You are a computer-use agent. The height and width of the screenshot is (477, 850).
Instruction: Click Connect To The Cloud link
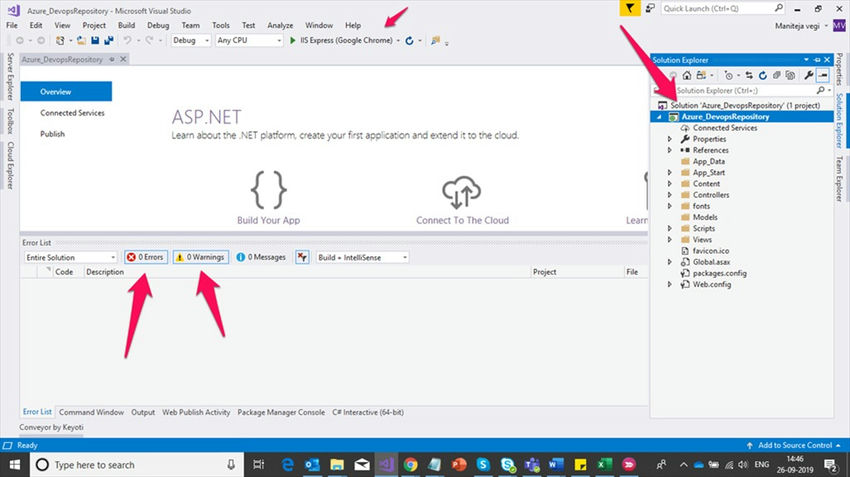(462, 221)
